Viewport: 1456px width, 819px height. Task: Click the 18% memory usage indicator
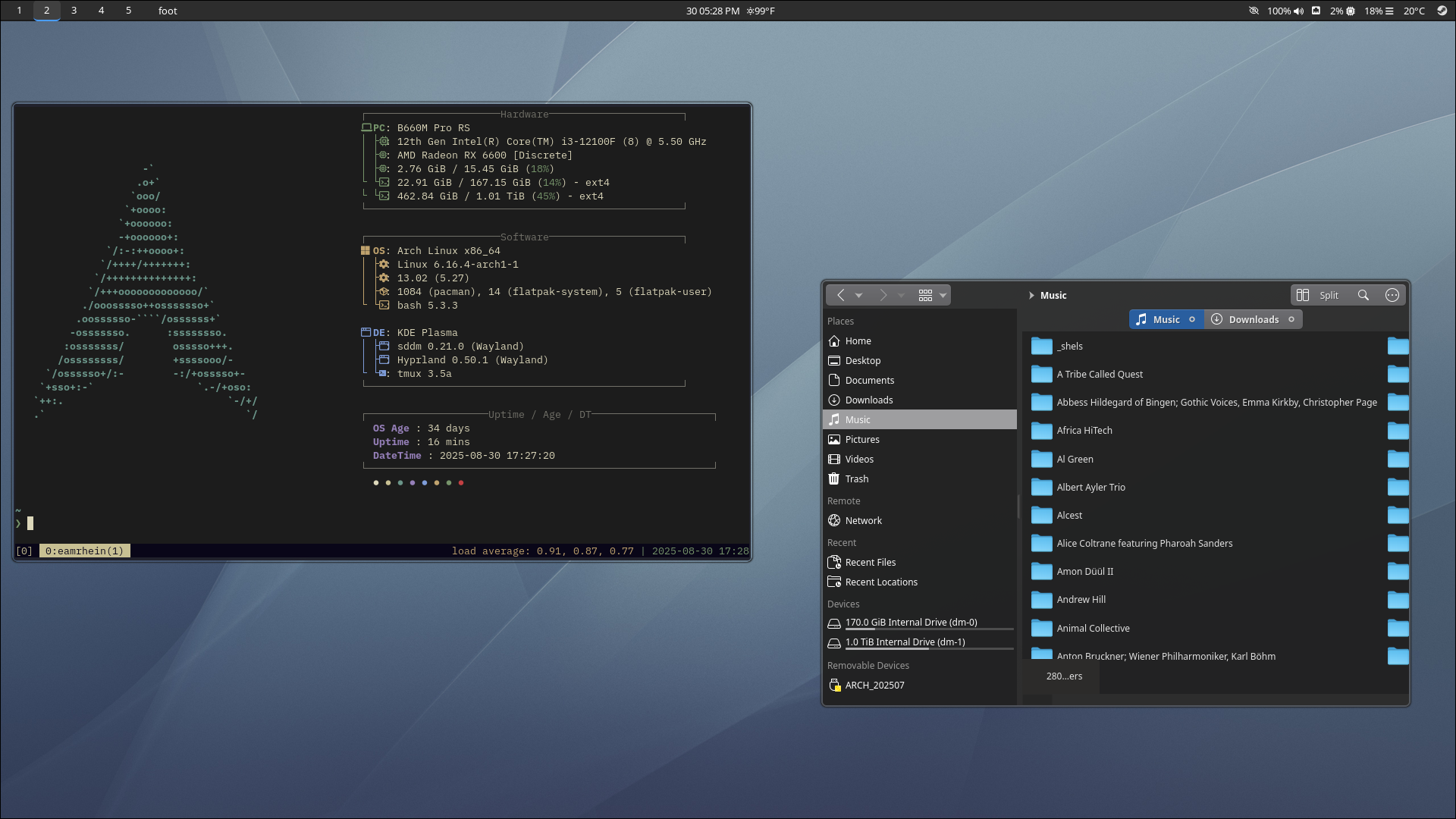(x=1379, y=11)
